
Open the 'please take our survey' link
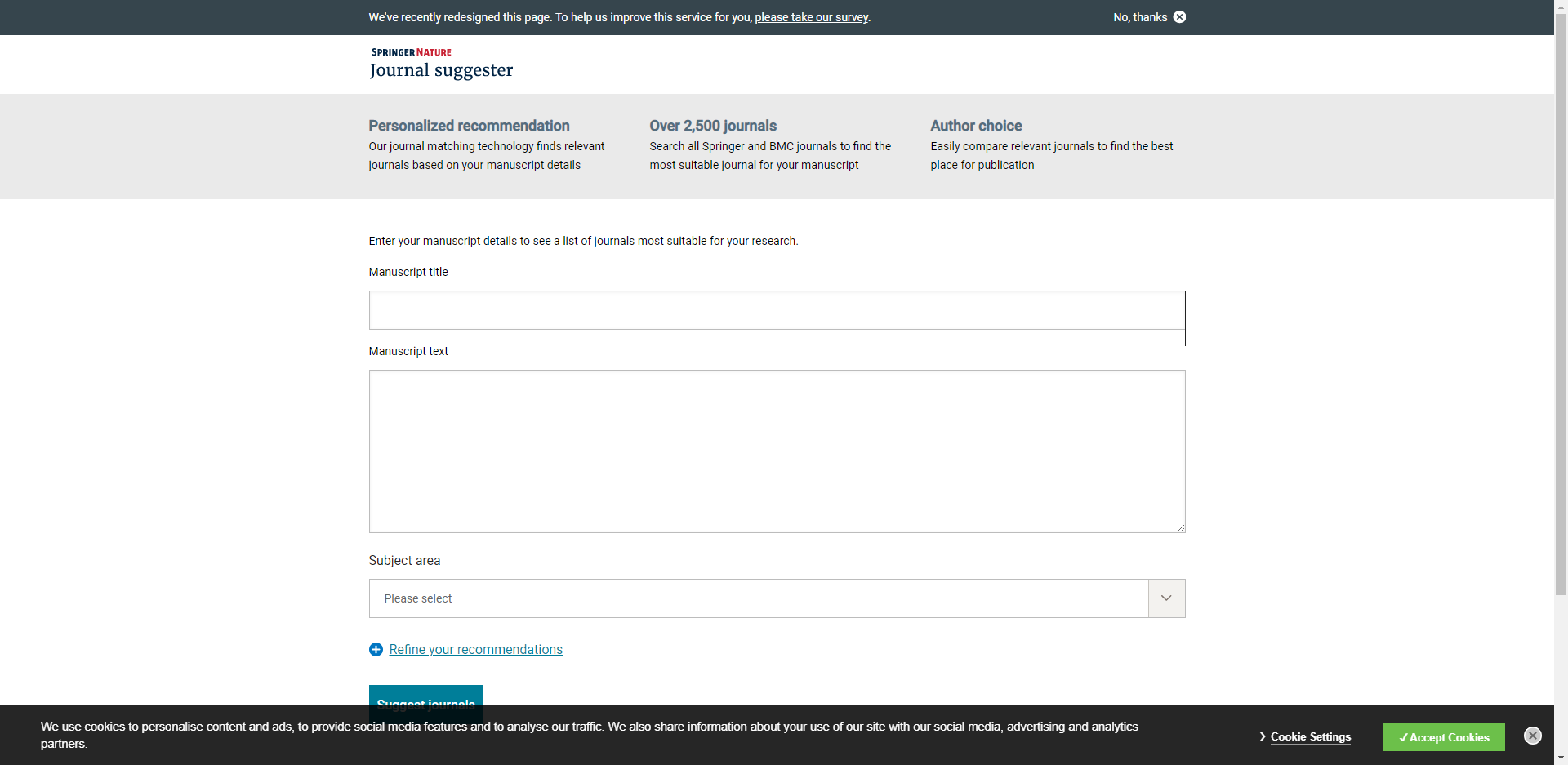coord(811,17)
